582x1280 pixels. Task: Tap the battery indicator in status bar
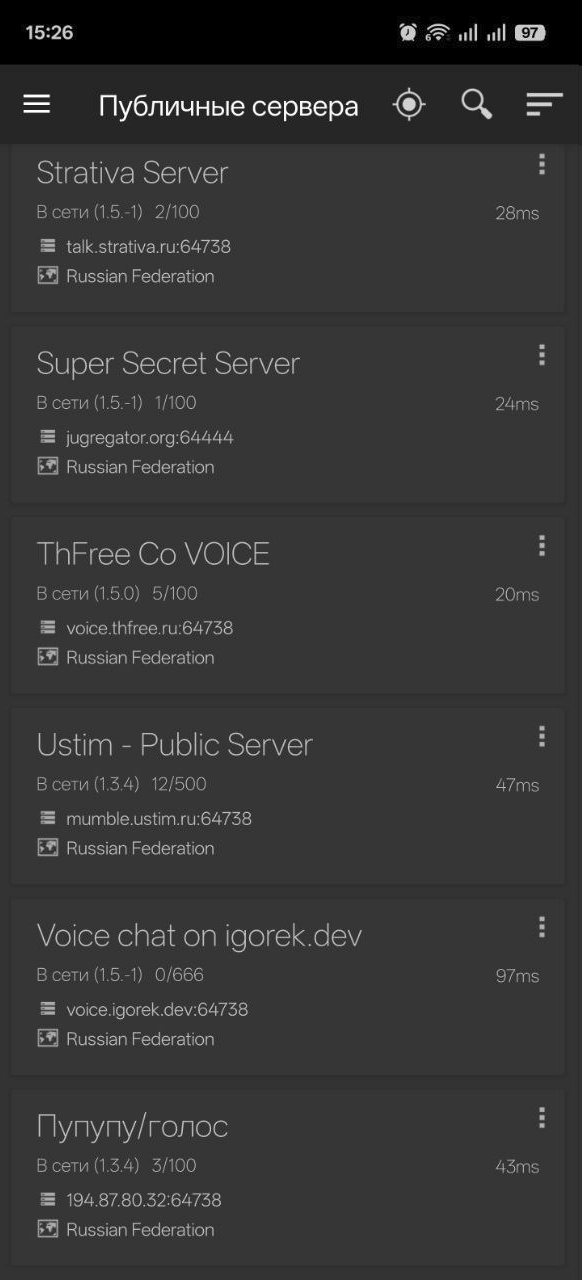530,33
